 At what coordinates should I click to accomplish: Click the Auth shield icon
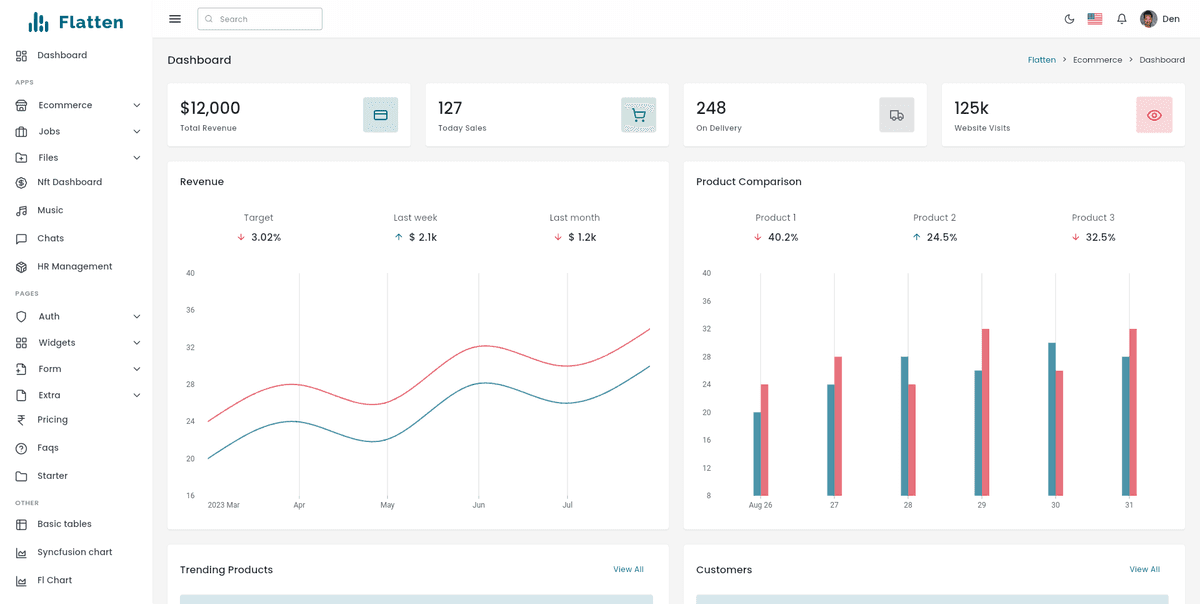click(22, 316)
